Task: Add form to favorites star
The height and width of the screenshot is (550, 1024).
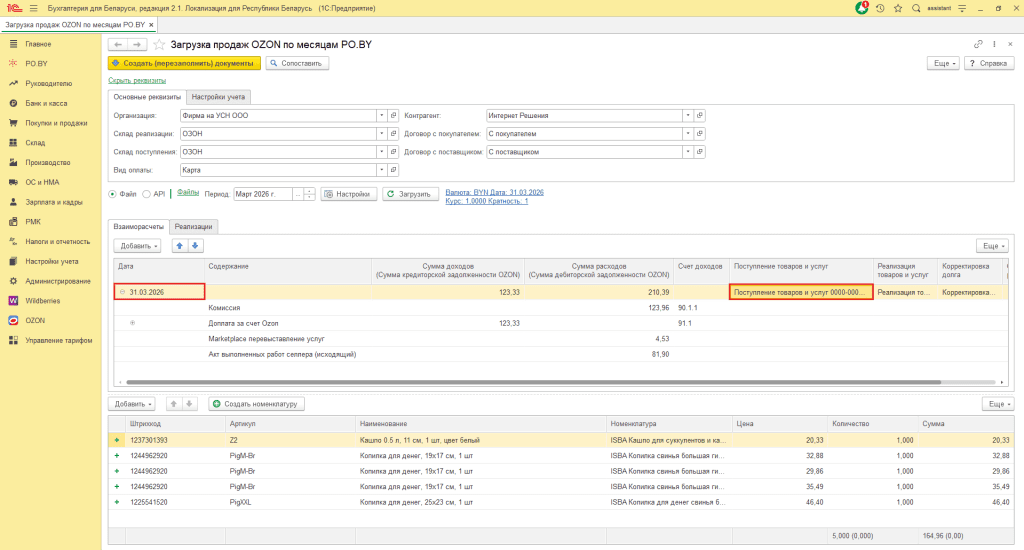Action: 159,44
